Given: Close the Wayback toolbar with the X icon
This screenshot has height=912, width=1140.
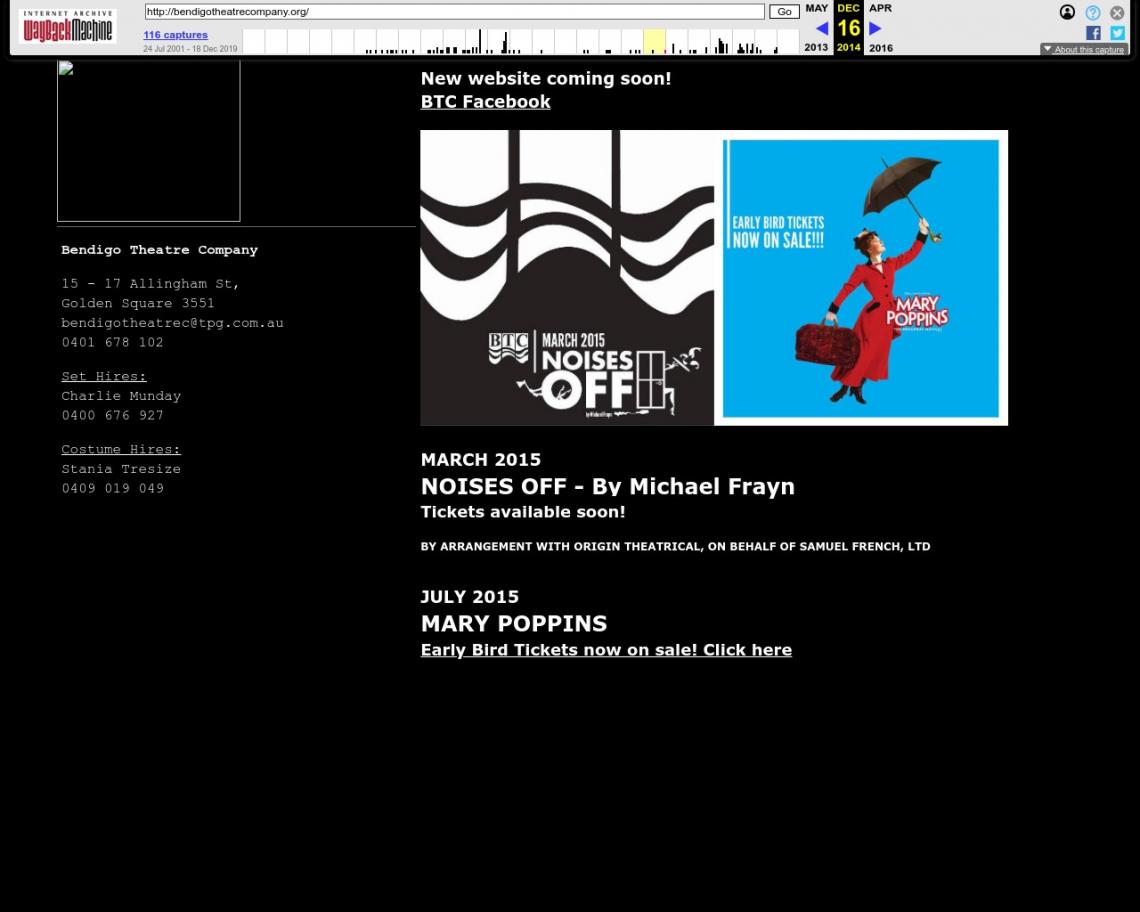Looking at the screenshot, I should click(1117, 12).
